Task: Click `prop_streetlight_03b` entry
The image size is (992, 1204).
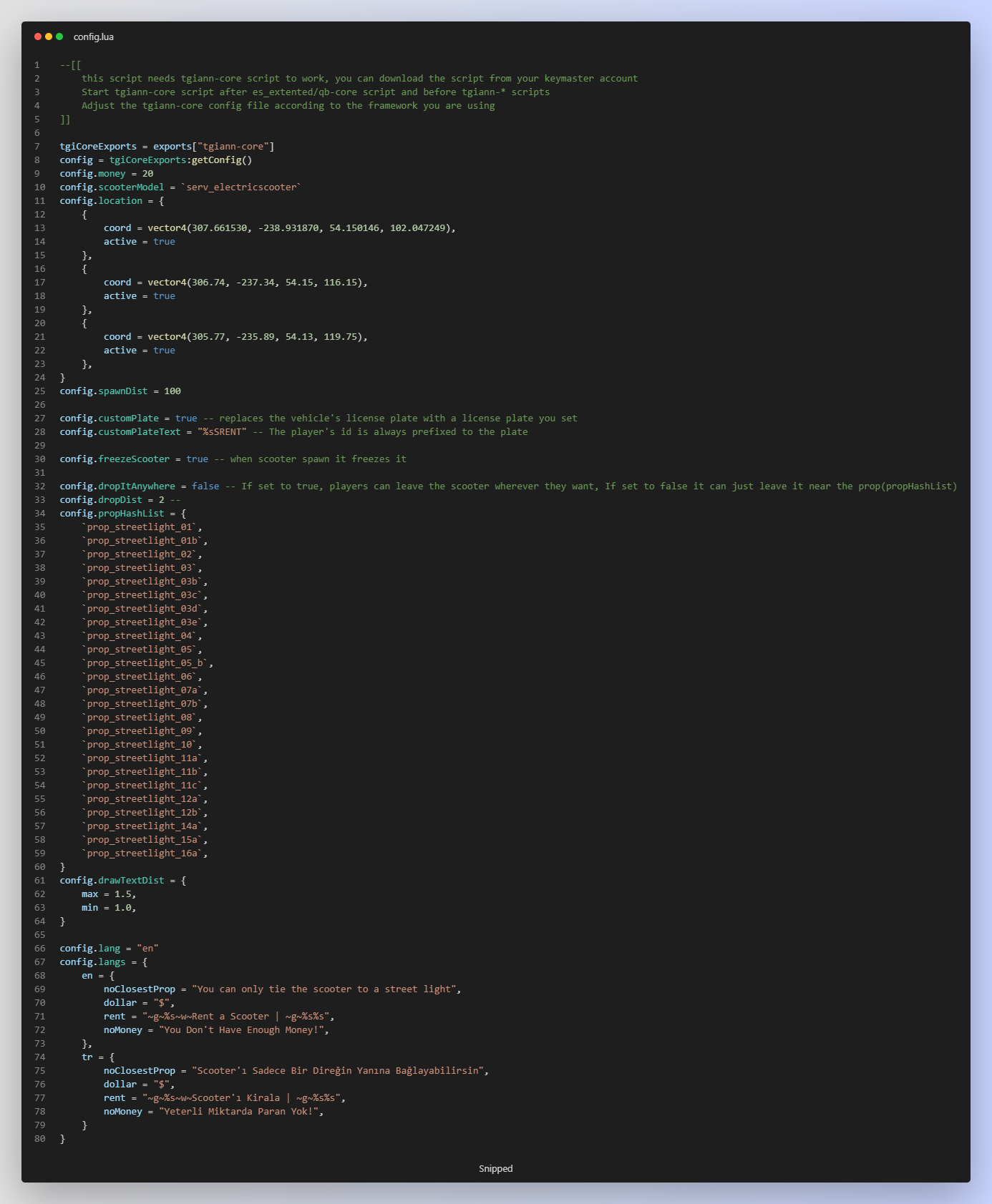Action: coord(145,582)
